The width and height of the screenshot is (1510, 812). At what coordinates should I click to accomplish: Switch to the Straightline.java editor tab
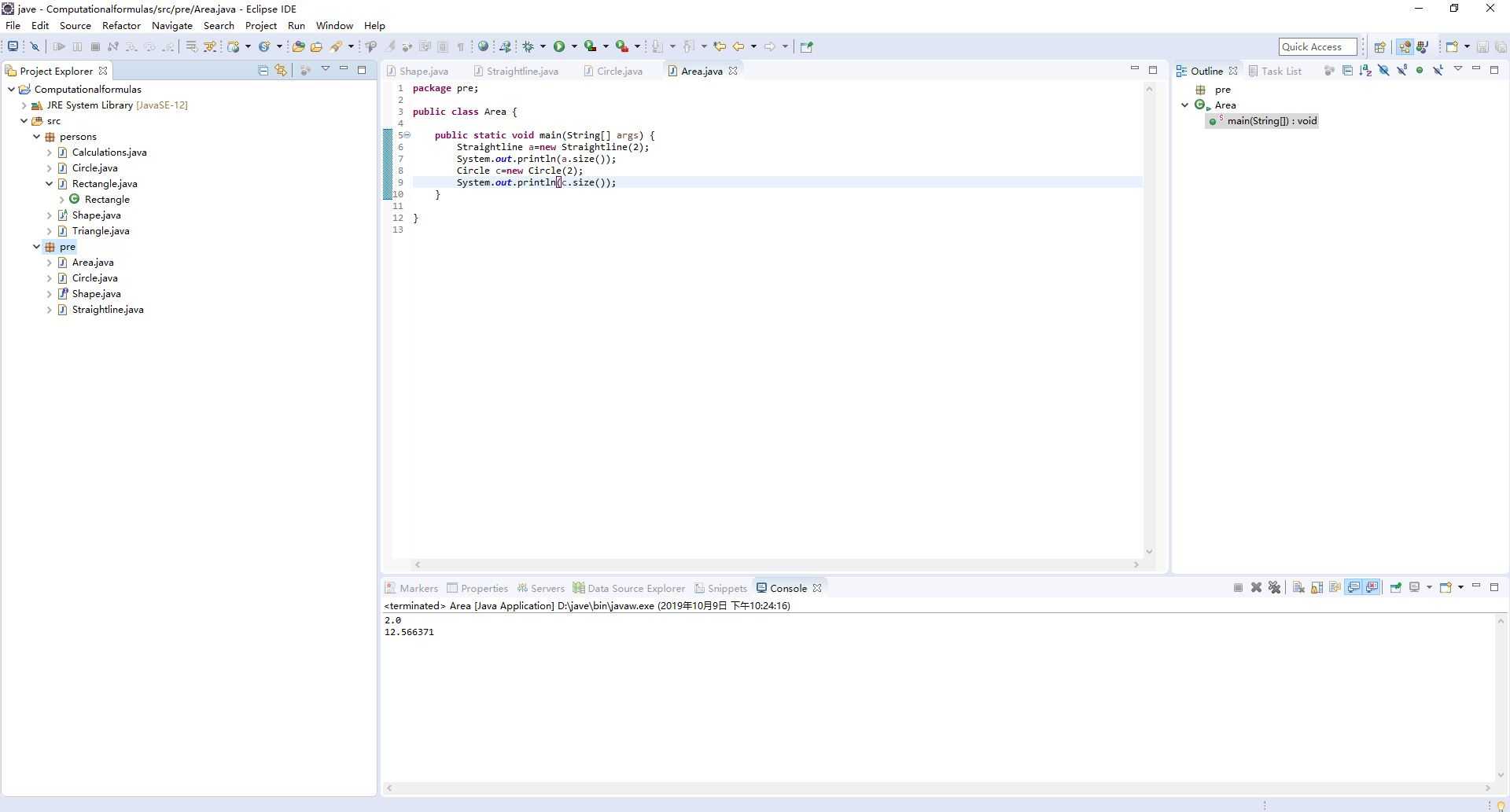click(x=517, y=71)
